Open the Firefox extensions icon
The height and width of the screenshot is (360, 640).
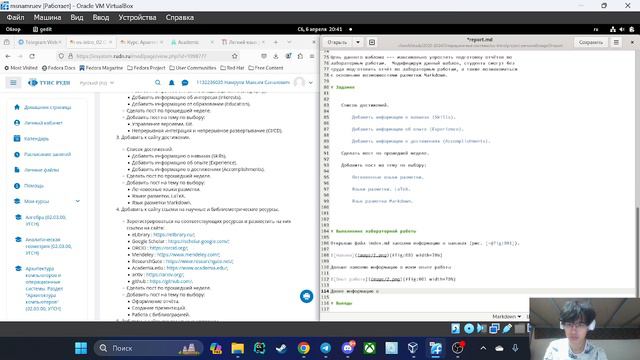pos(300,56)
